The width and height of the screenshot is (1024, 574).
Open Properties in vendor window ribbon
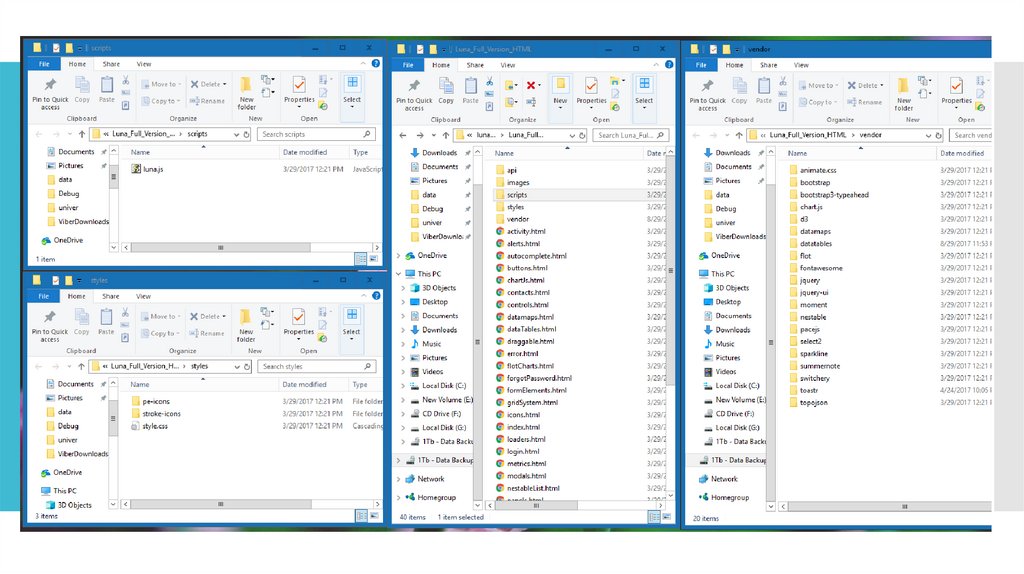click(957, 91)
